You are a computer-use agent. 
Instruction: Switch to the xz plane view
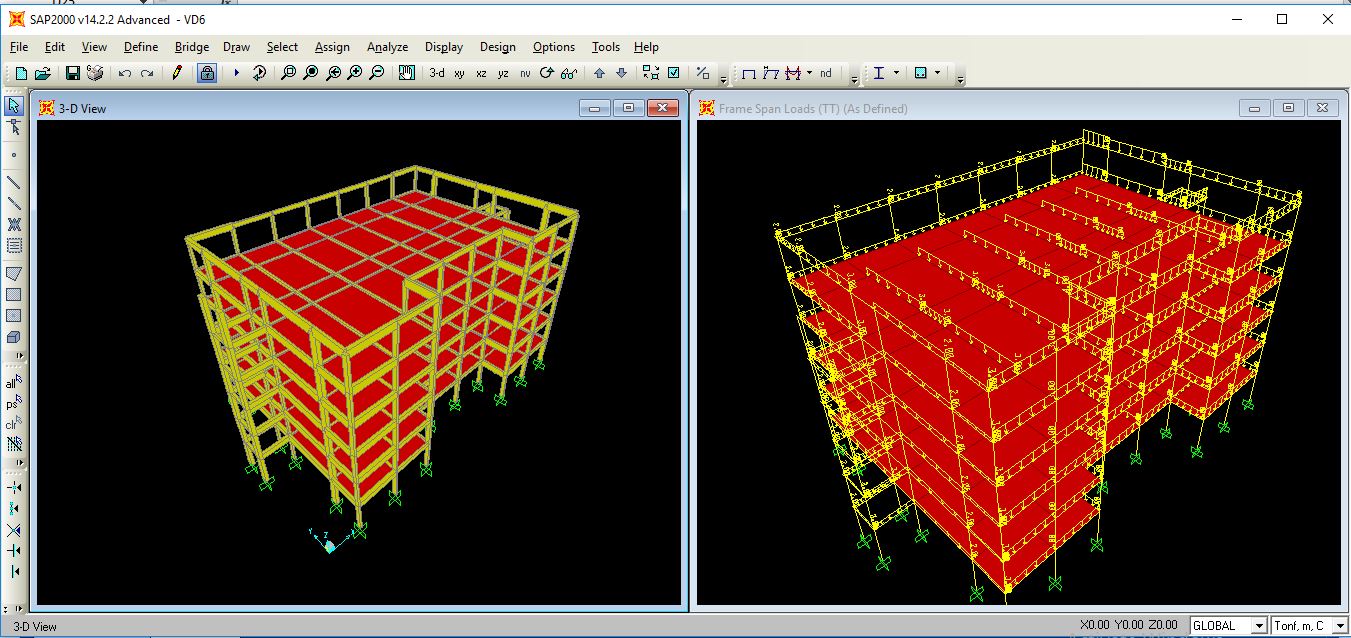click(x=481, y=73)
